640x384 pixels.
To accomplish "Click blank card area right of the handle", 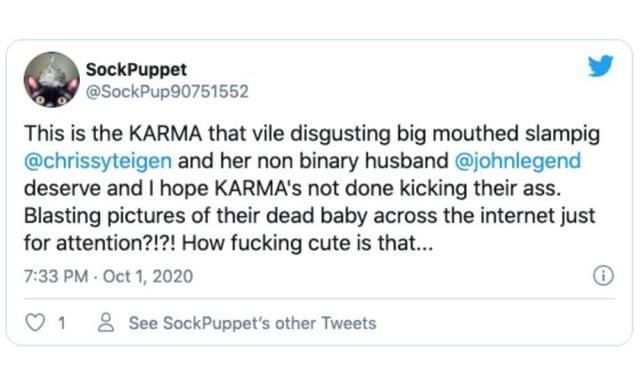I will 408,91.
